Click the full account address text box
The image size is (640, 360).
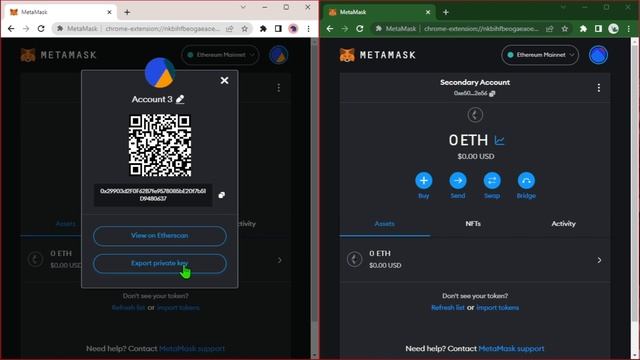point(153,195)
